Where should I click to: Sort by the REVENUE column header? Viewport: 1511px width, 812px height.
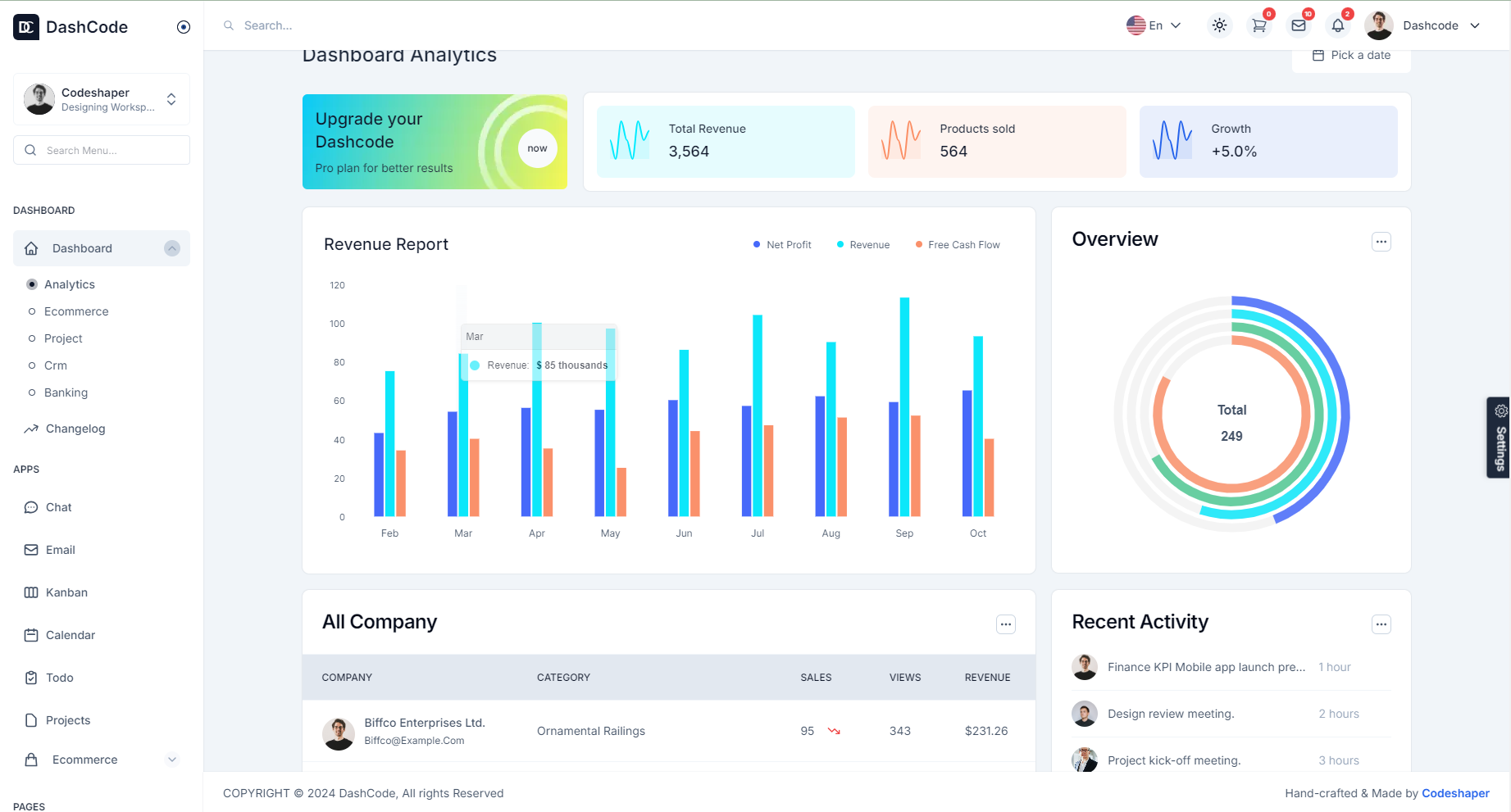[x=987, y=678]
